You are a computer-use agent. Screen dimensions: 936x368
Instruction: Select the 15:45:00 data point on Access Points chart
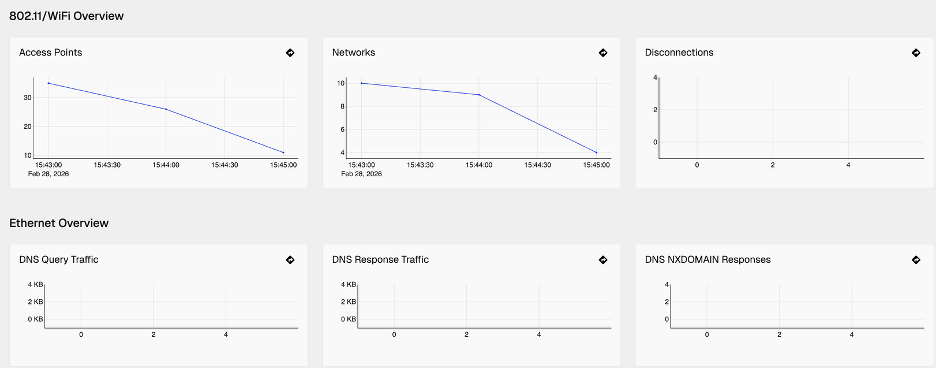coord(284,152)
